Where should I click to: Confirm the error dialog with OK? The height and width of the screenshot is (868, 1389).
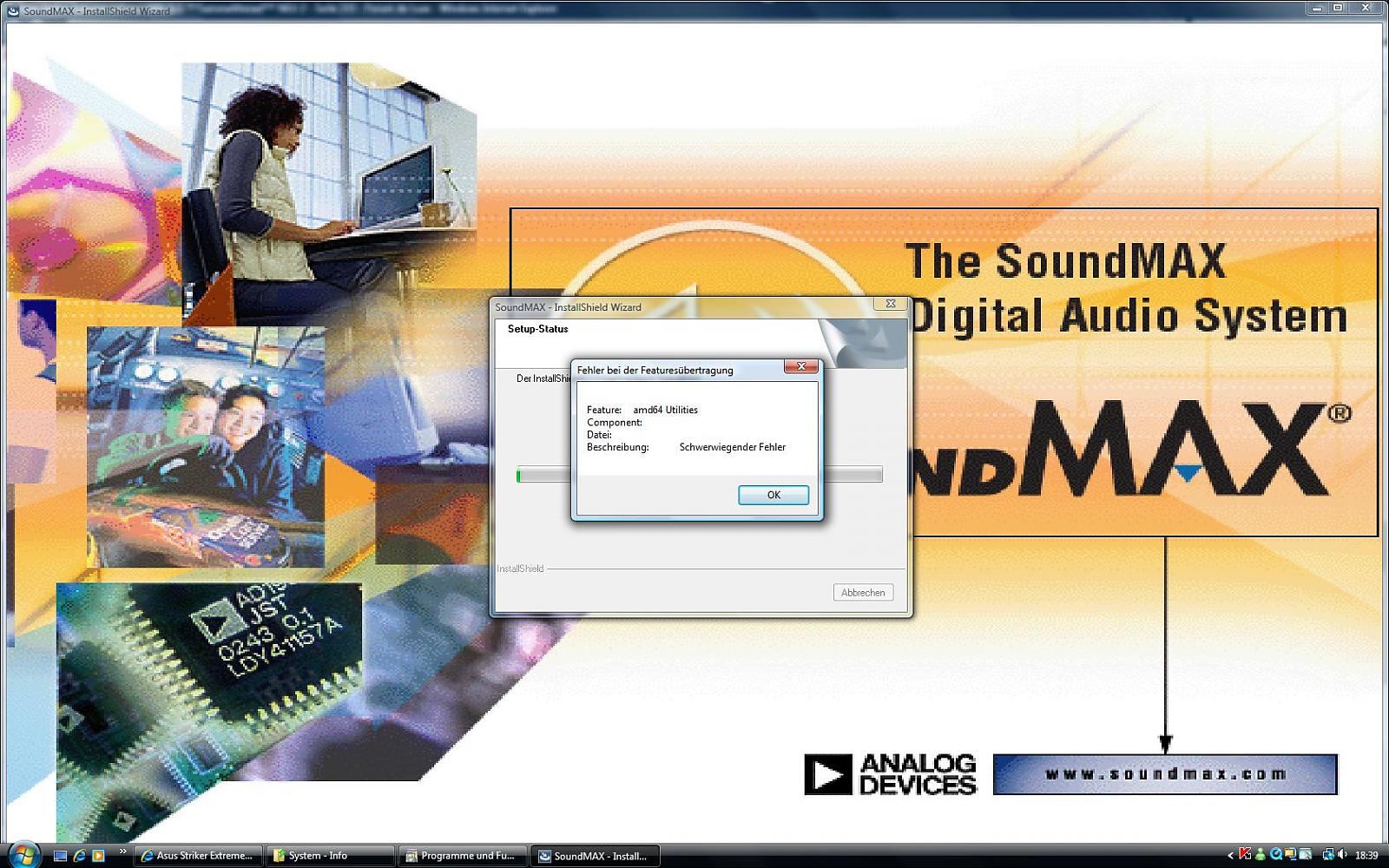click(x=773, y=495)
